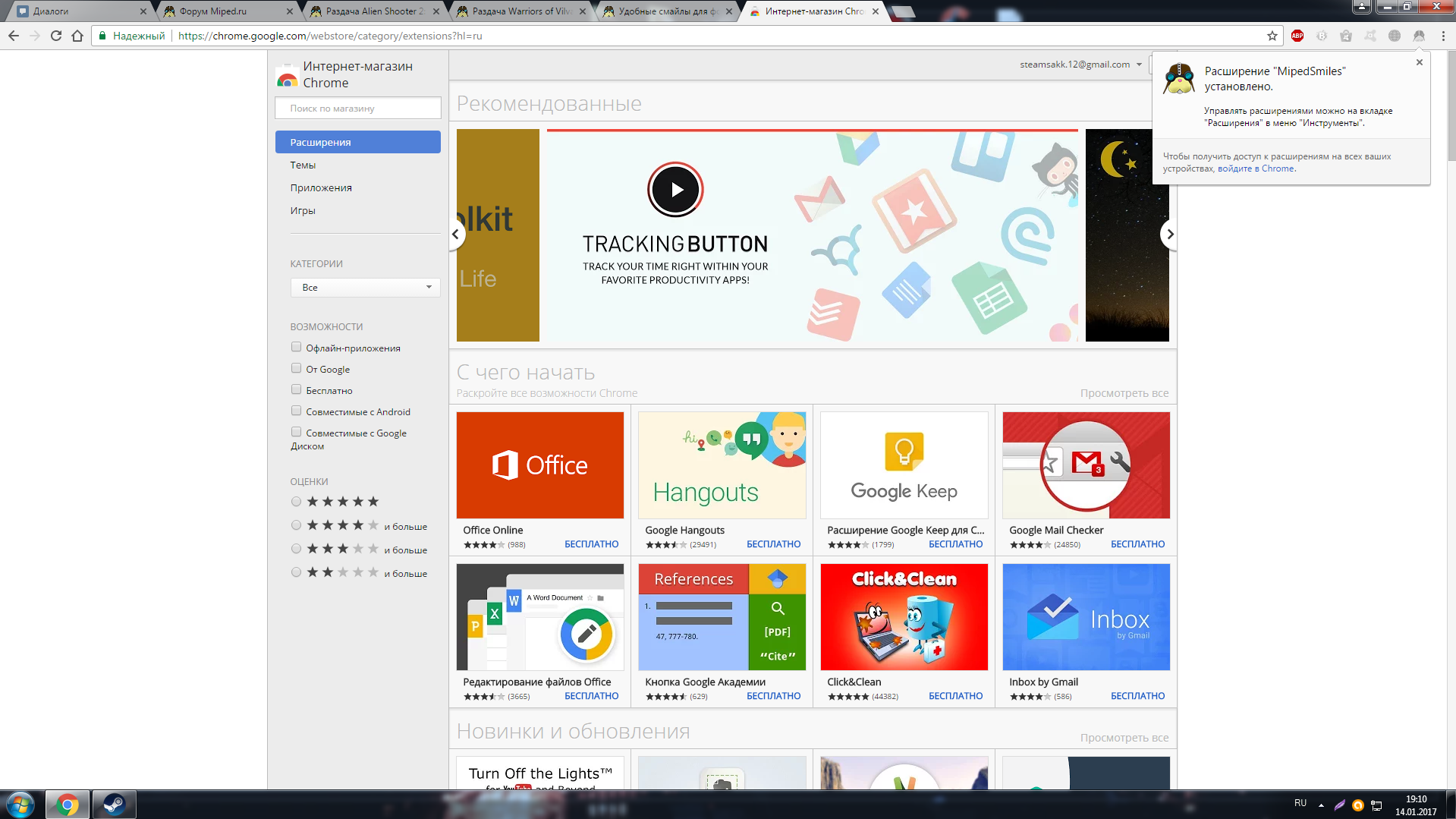Click the secure padlock icon in address bar
Viewport: 1456px width, 819px height.
[x=102, y=36]
